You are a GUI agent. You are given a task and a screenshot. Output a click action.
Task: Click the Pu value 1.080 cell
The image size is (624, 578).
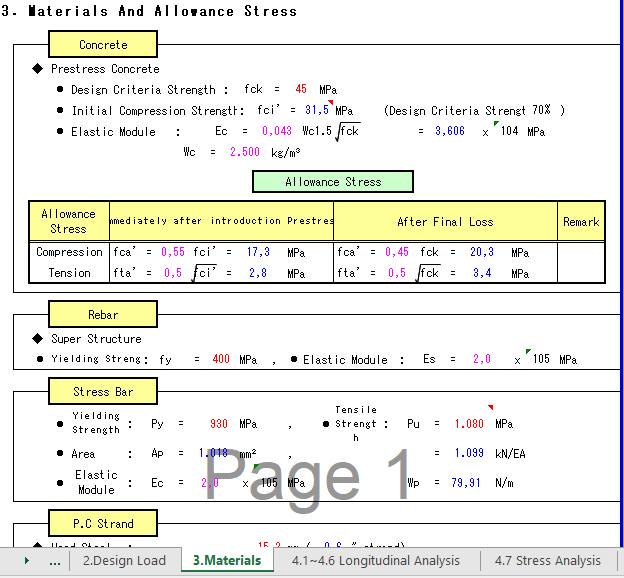[x=468, y=424]
